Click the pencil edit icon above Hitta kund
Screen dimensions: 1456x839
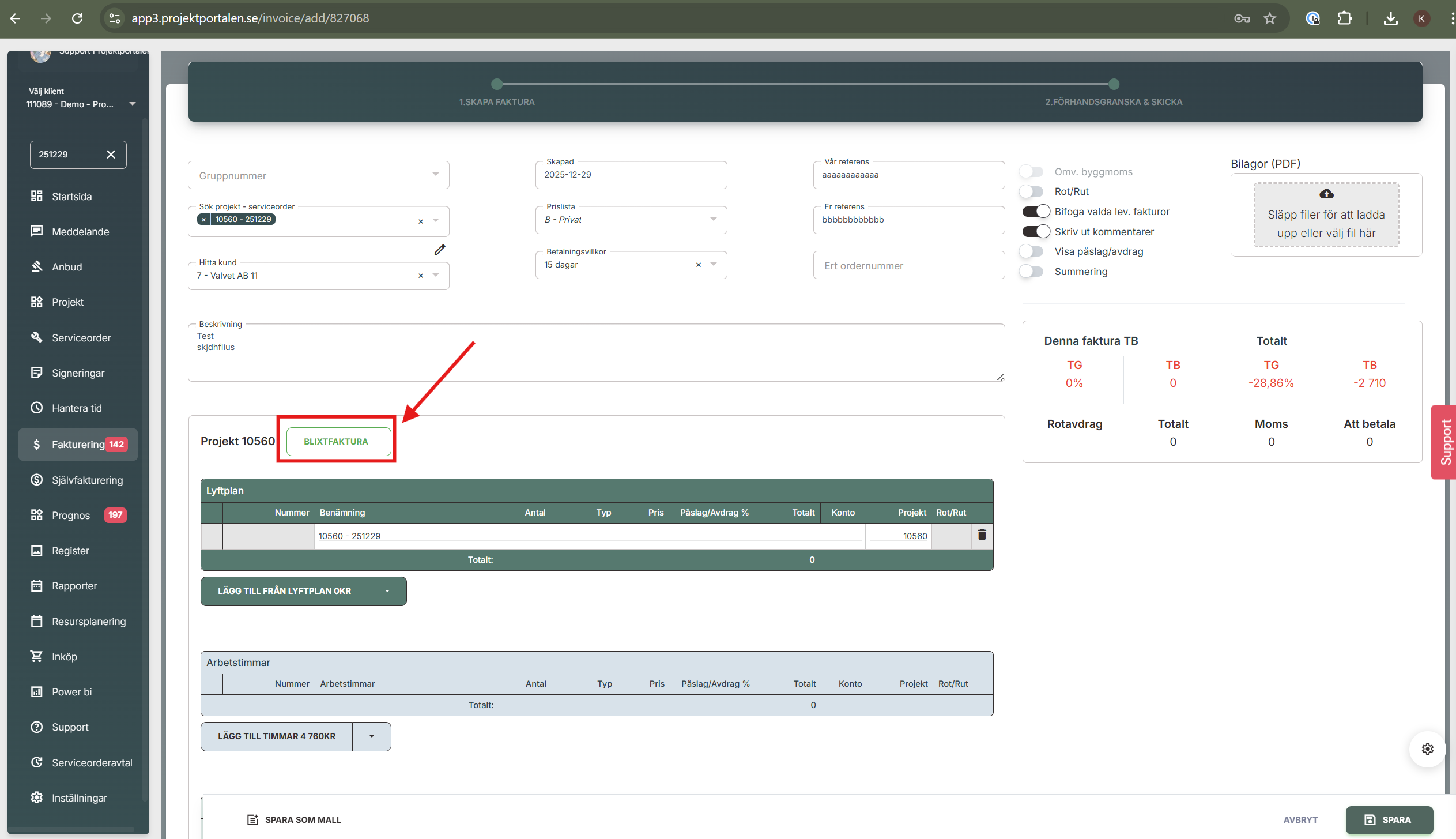(440, 250)
